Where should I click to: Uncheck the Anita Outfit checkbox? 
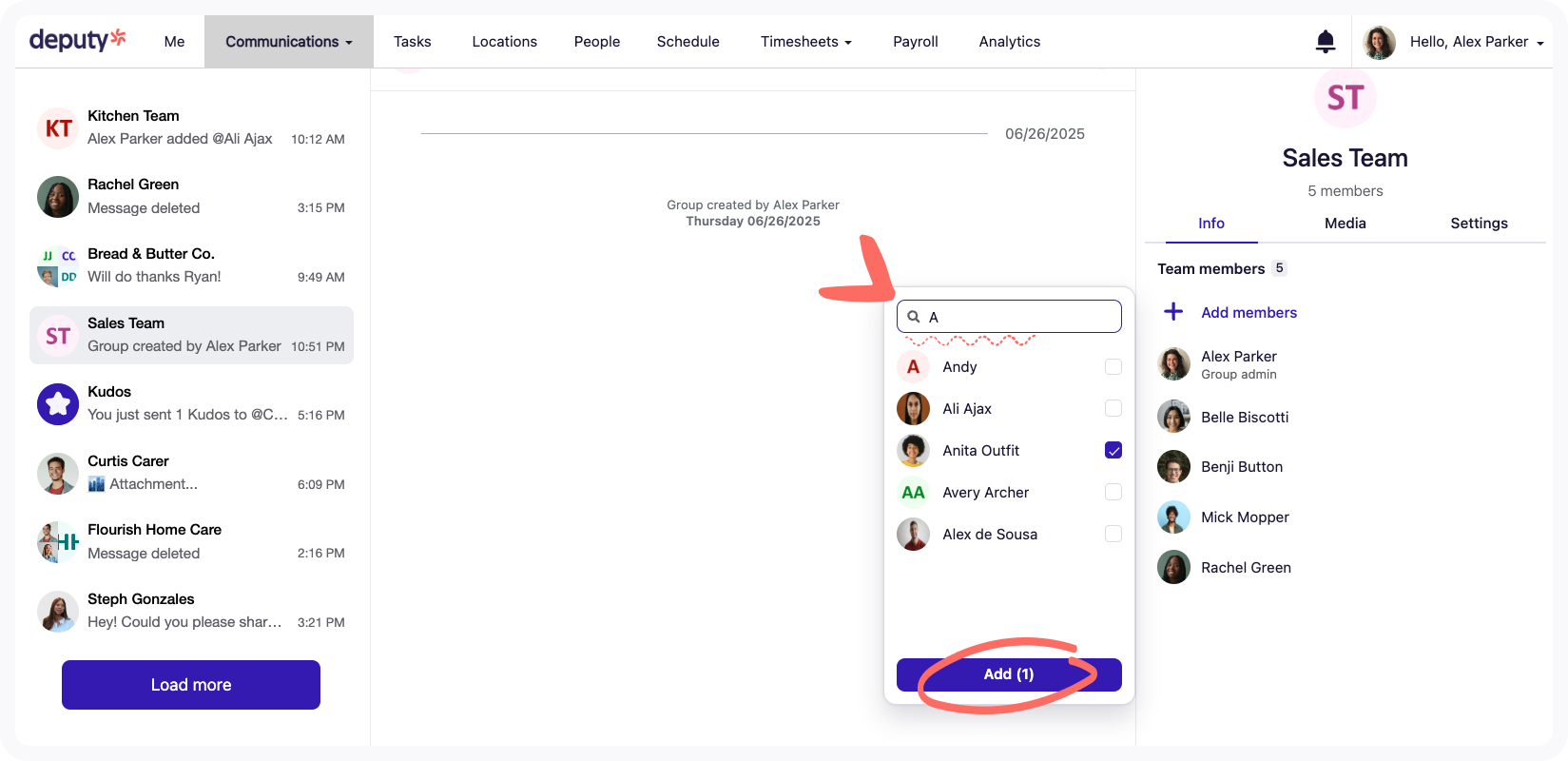1113,451
